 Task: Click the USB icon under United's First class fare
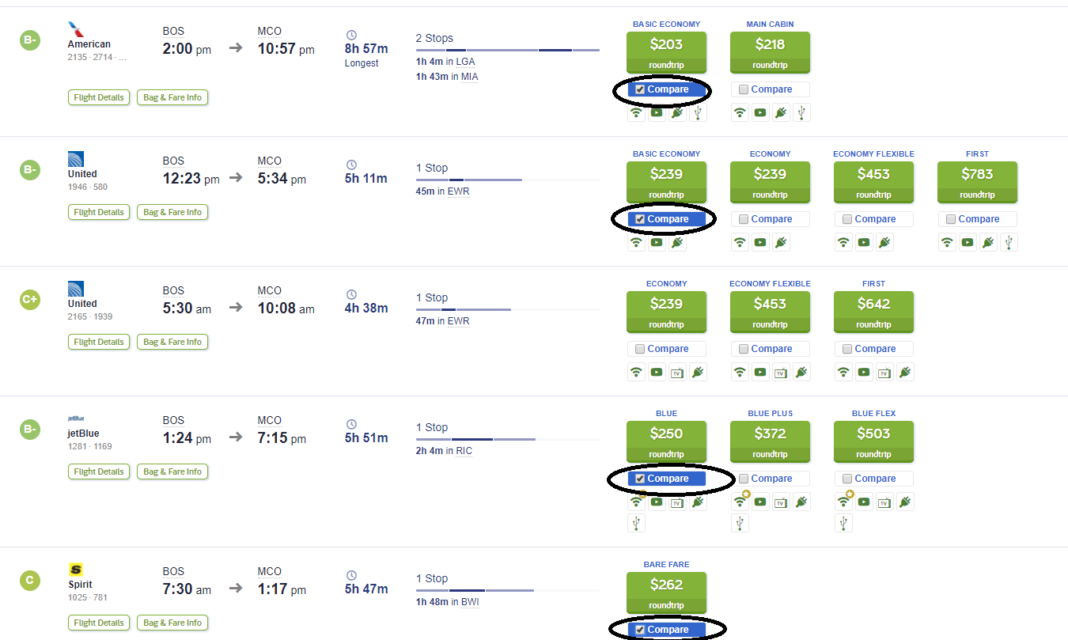(x=1009, y=242)
